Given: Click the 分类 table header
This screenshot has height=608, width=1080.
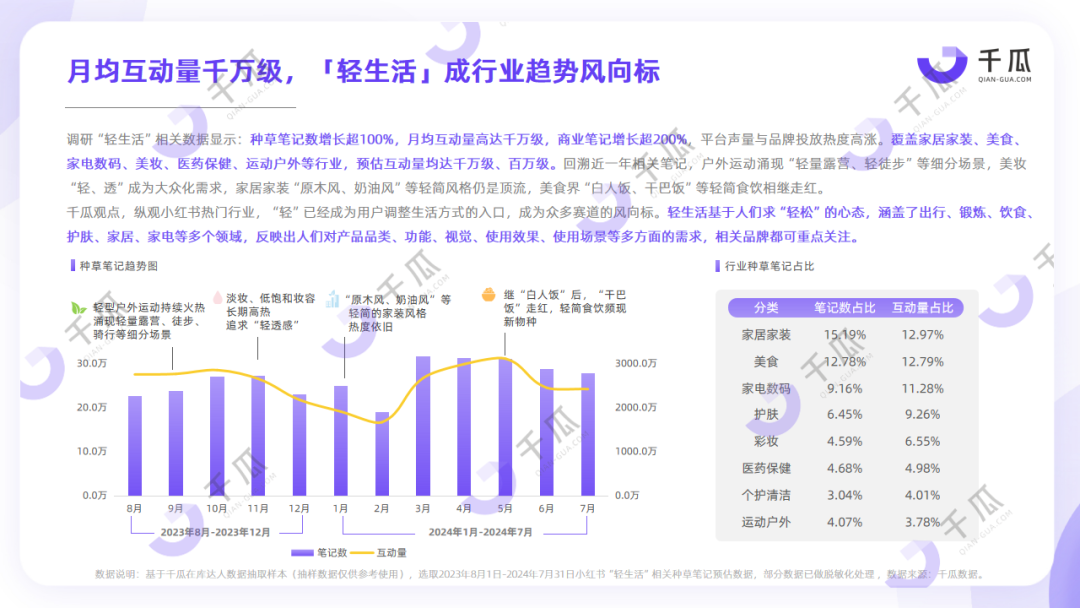Looking at the screenshot, I should click(766, 308).
